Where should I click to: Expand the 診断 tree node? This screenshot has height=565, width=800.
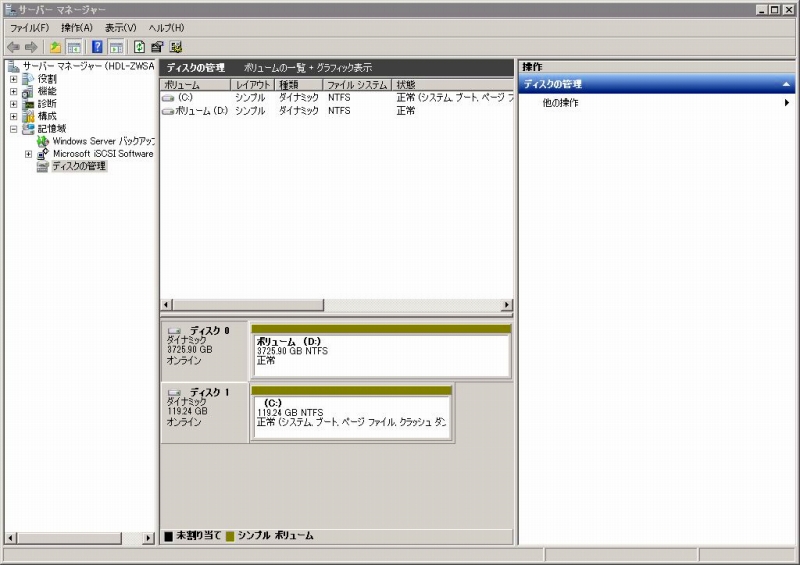coord(14,104)
